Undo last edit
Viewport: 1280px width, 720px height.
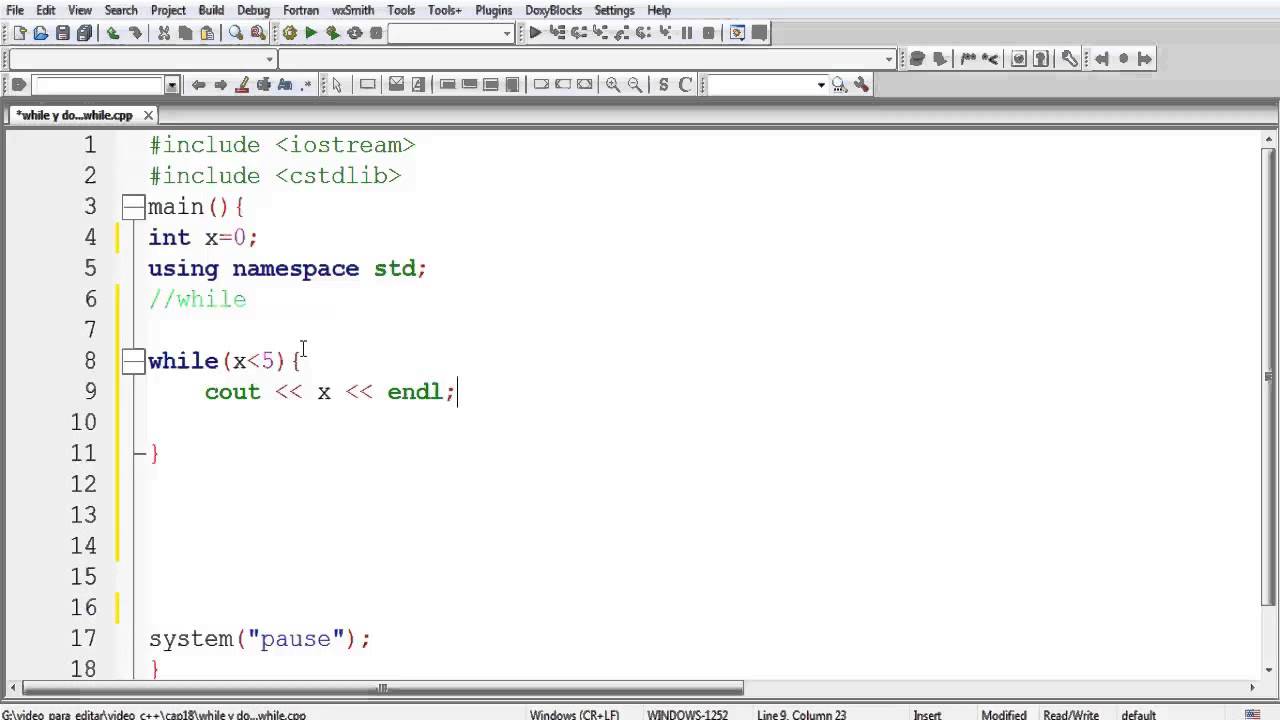[113, 33]
